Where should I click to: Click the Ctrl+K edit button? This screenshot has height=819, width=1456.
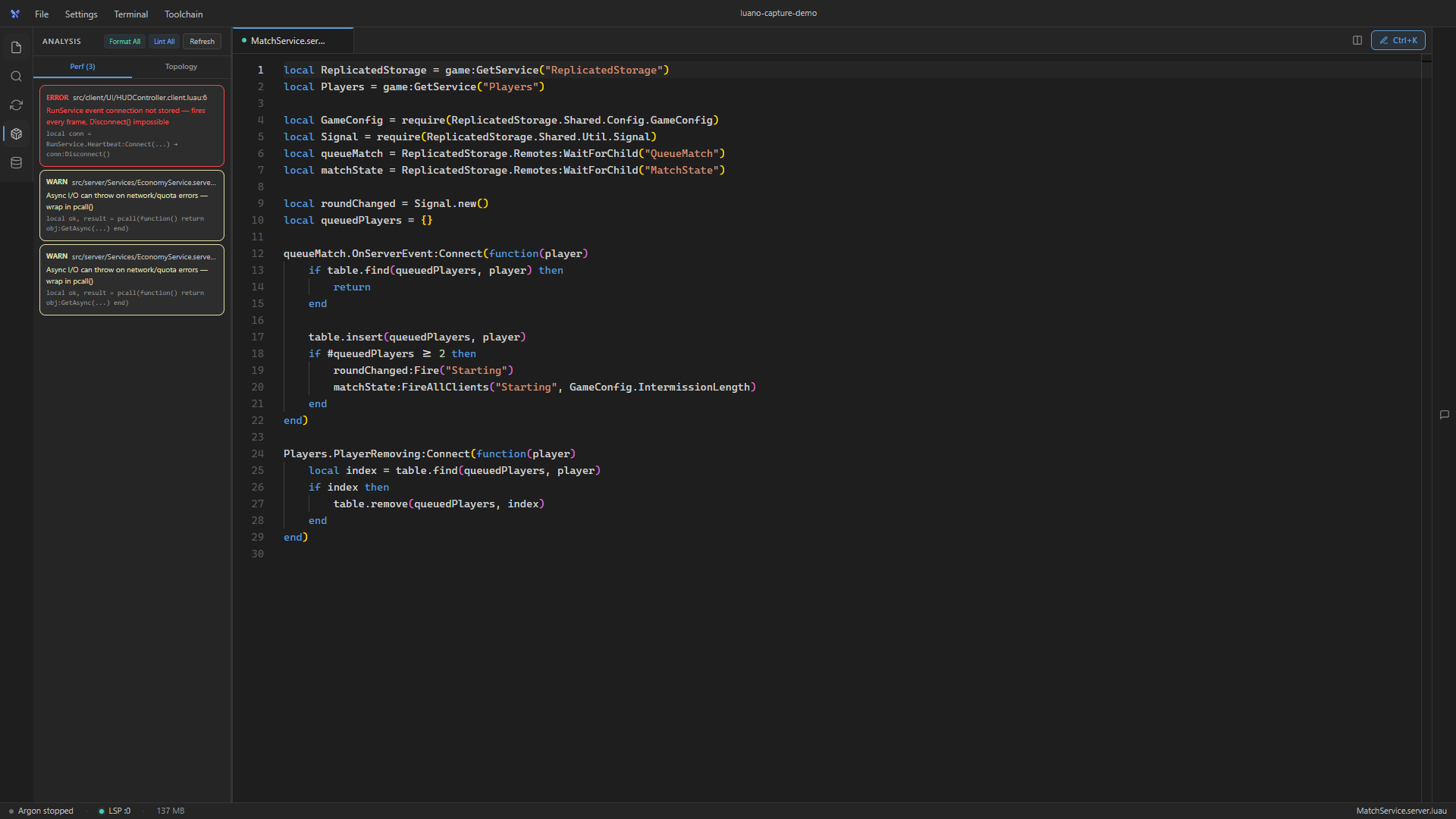(x=1398, y=40)
